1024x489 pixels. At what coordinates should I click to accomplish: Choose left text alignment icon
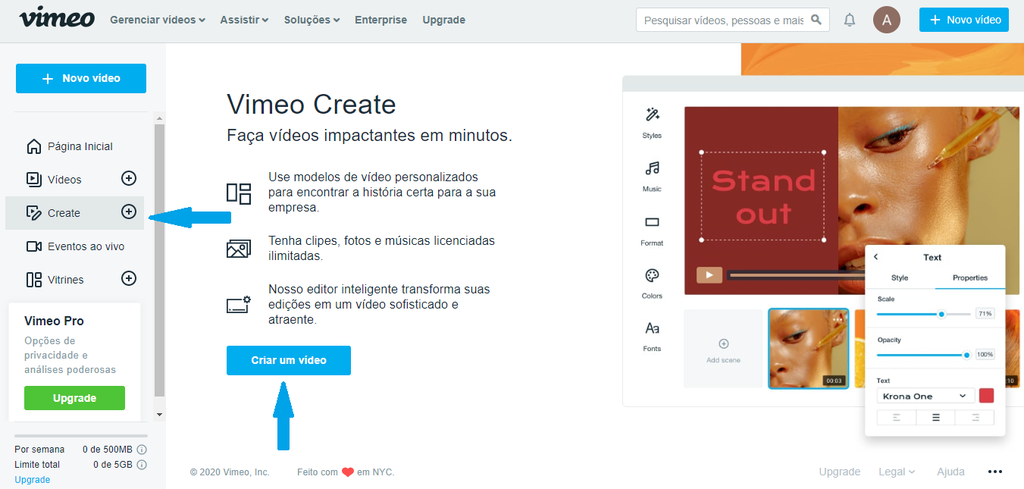tap(896, 418)
